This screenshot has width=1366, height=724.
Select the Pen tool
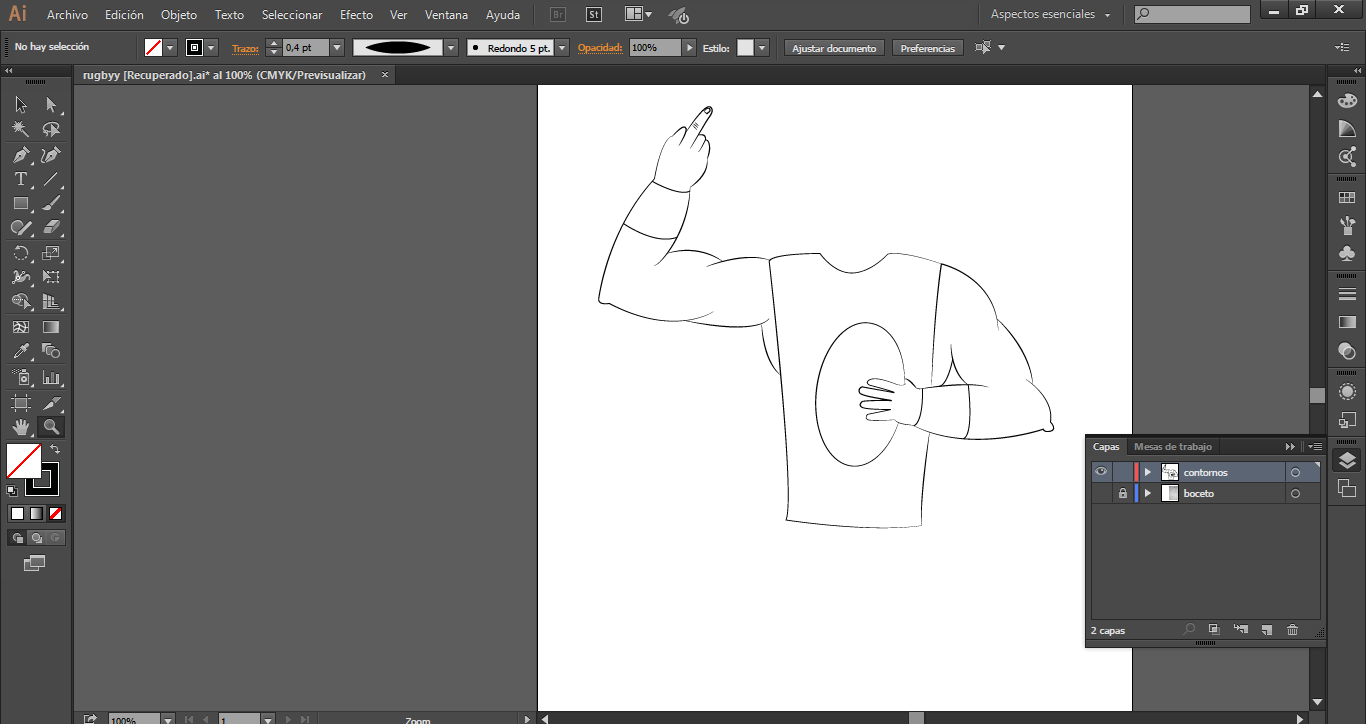point(21,155)
